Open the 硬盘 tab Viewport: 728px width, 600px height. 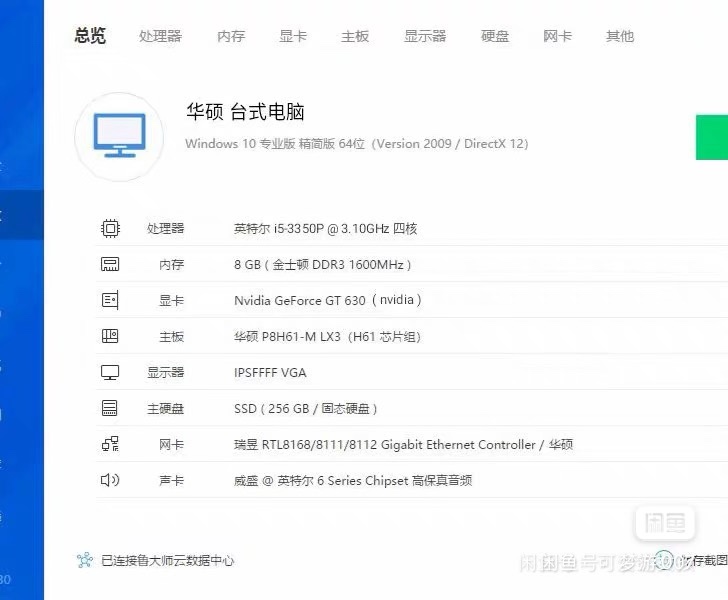tap(495, 36)
